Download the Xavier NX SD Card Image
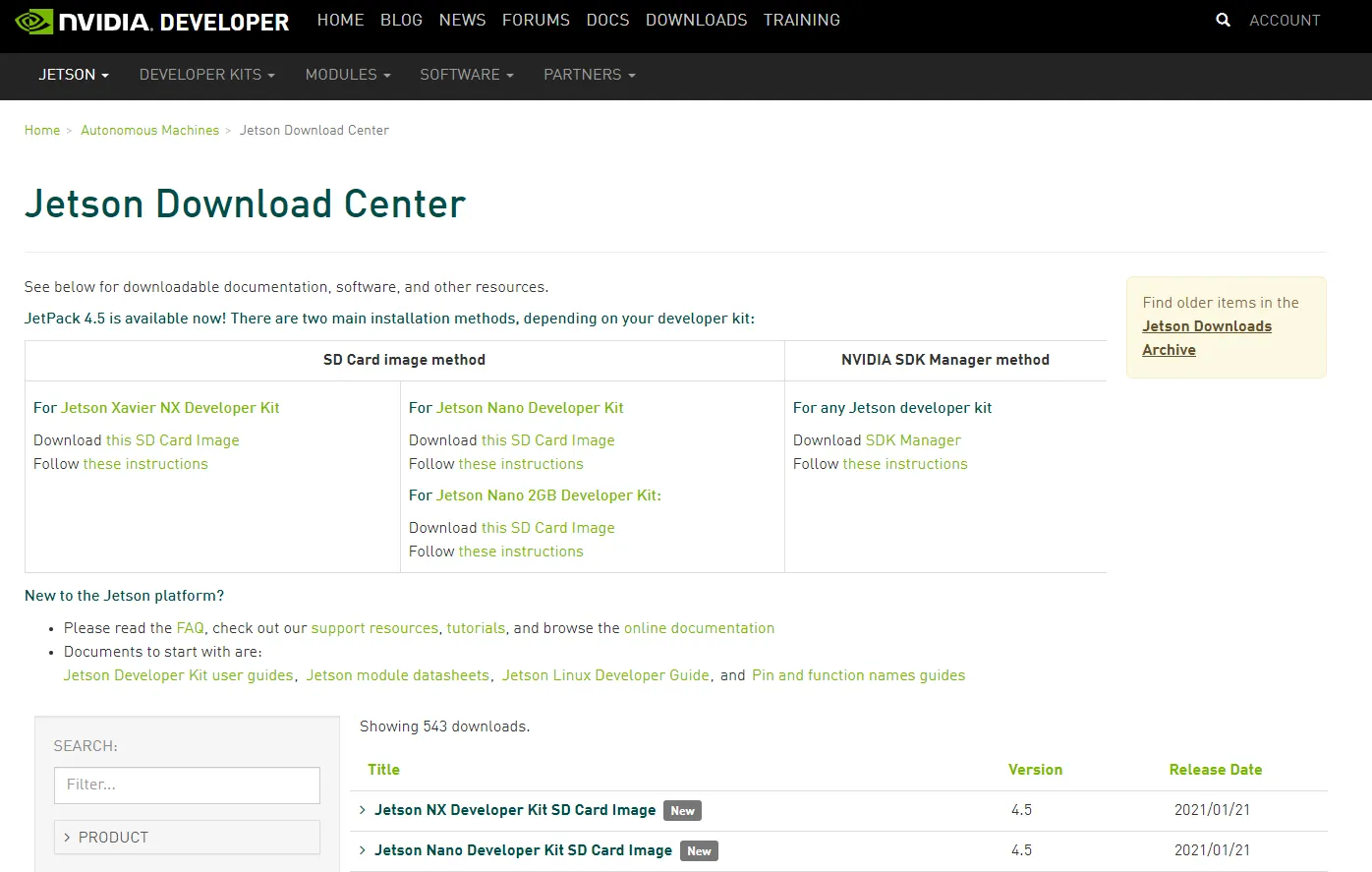This screenshot has width=1372, height=872. click(x=173, y=440)
